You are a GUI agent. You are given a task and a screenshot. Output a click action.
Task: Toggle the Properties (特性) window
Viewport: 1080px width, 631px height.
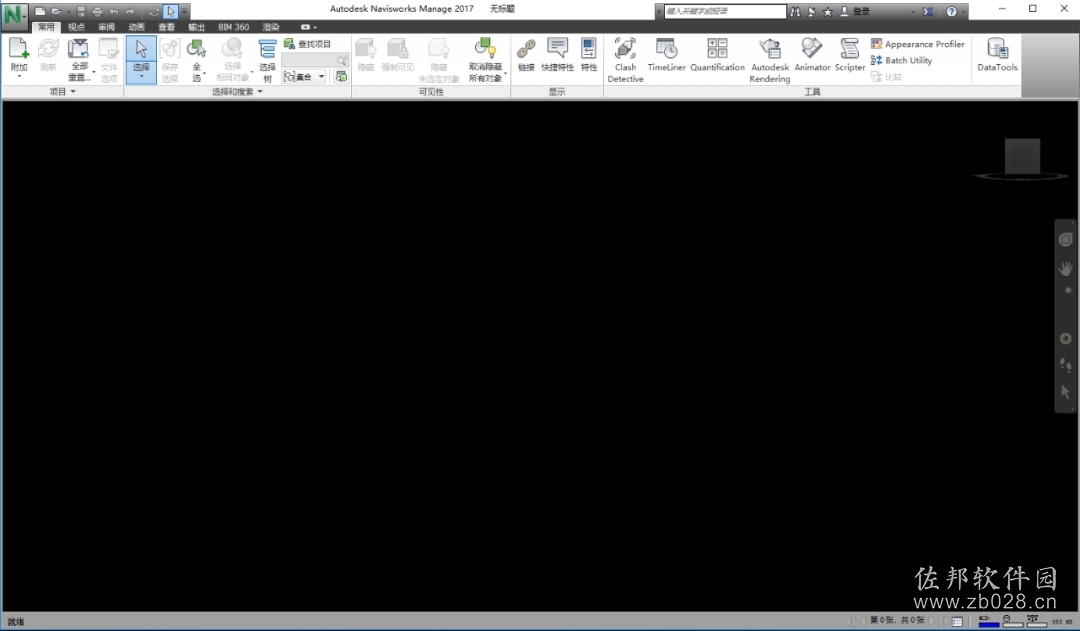tap(589, 55)
